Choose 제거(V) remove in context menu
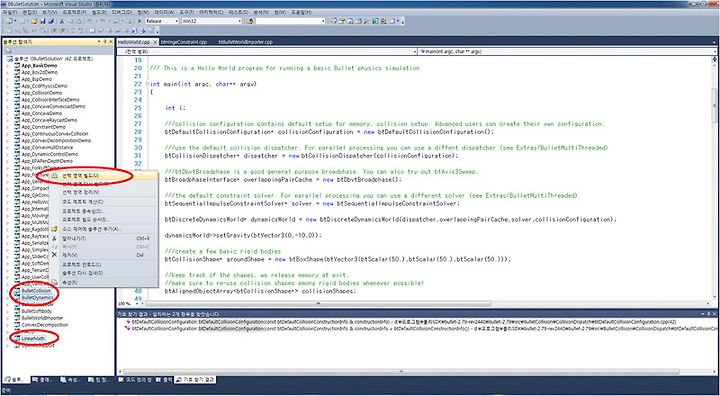Screen dimensions: 720x396 pos(70,255)
